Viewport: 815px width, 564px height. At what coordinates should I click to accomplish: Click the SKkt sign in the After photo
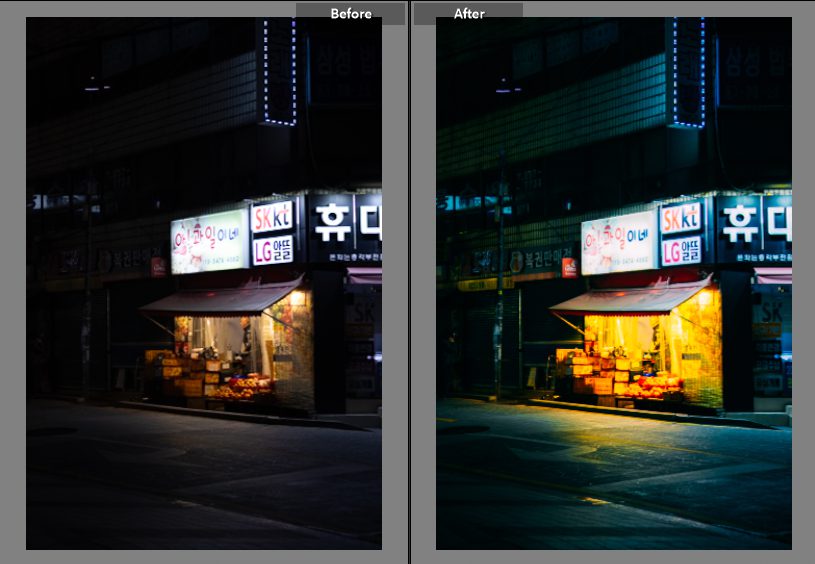coord(681,217)
